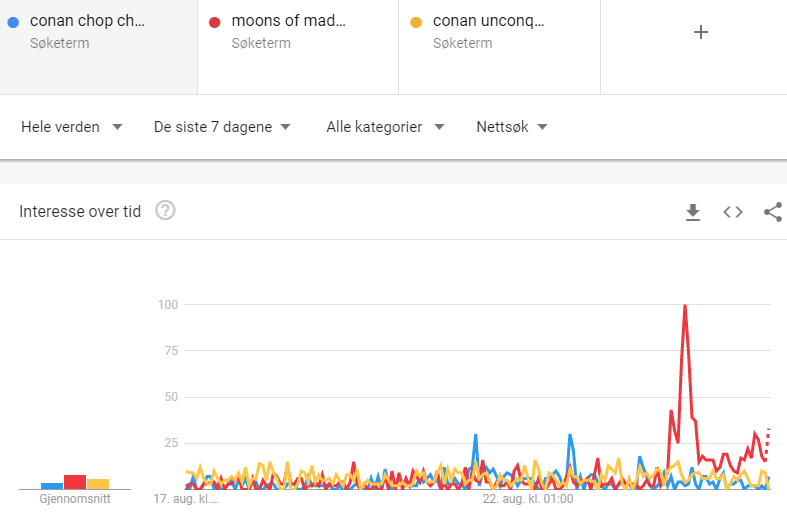The height and width of the screenshot is (516, 787).
Task: Click the Interesse over tid heading
Action: [x=80, y=211]
